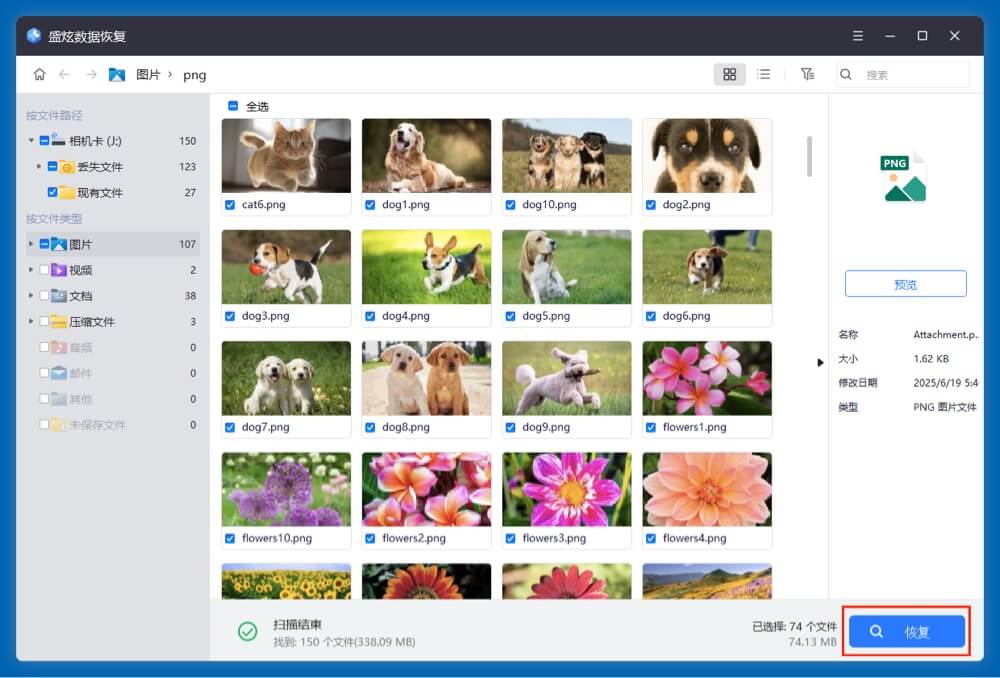Click the 预览 preview button
This screenshot has height=678, width=1000.
(x=905, y=284)
